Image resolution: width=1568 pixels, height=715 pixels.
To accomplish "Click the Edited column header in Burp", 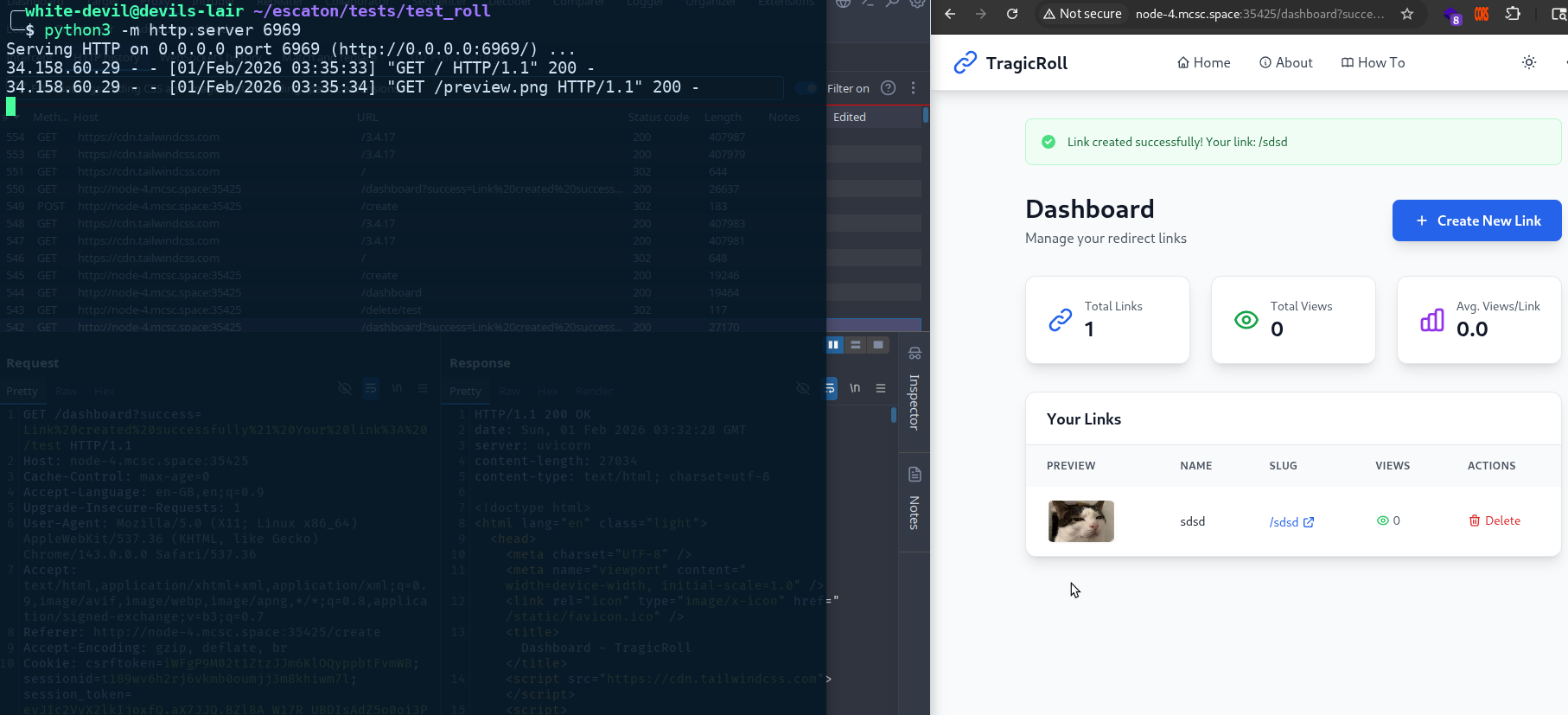I will (850, 117).
